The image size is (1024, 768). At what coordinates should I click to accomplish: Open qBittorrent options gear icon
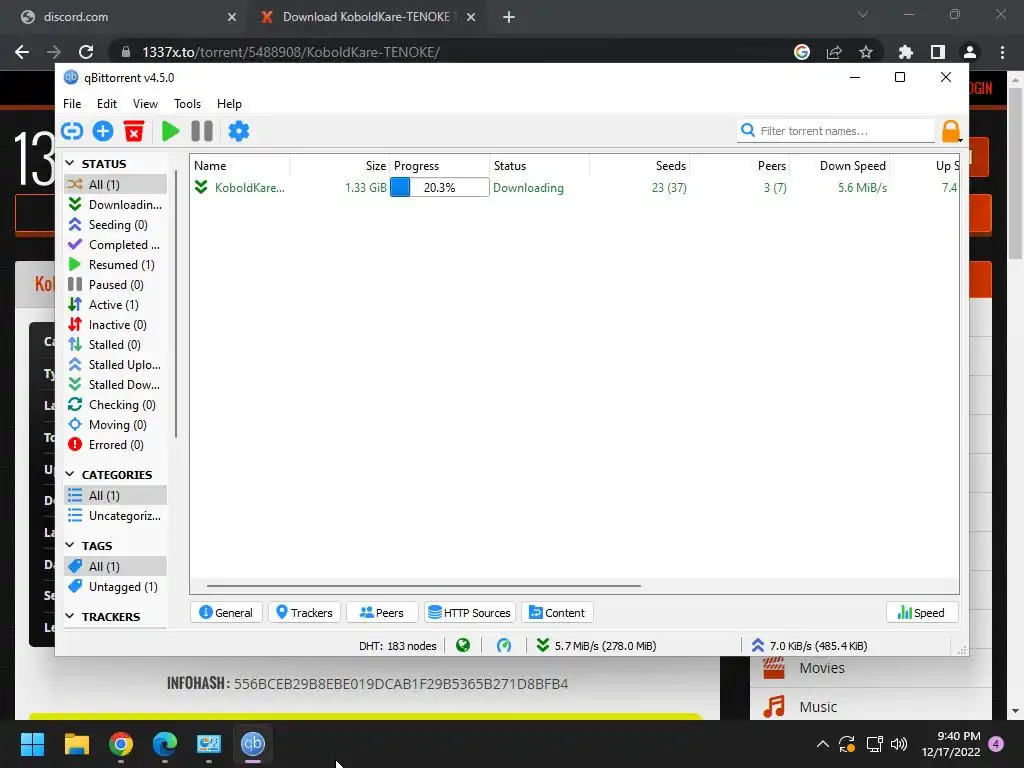(x=238, y=131)
